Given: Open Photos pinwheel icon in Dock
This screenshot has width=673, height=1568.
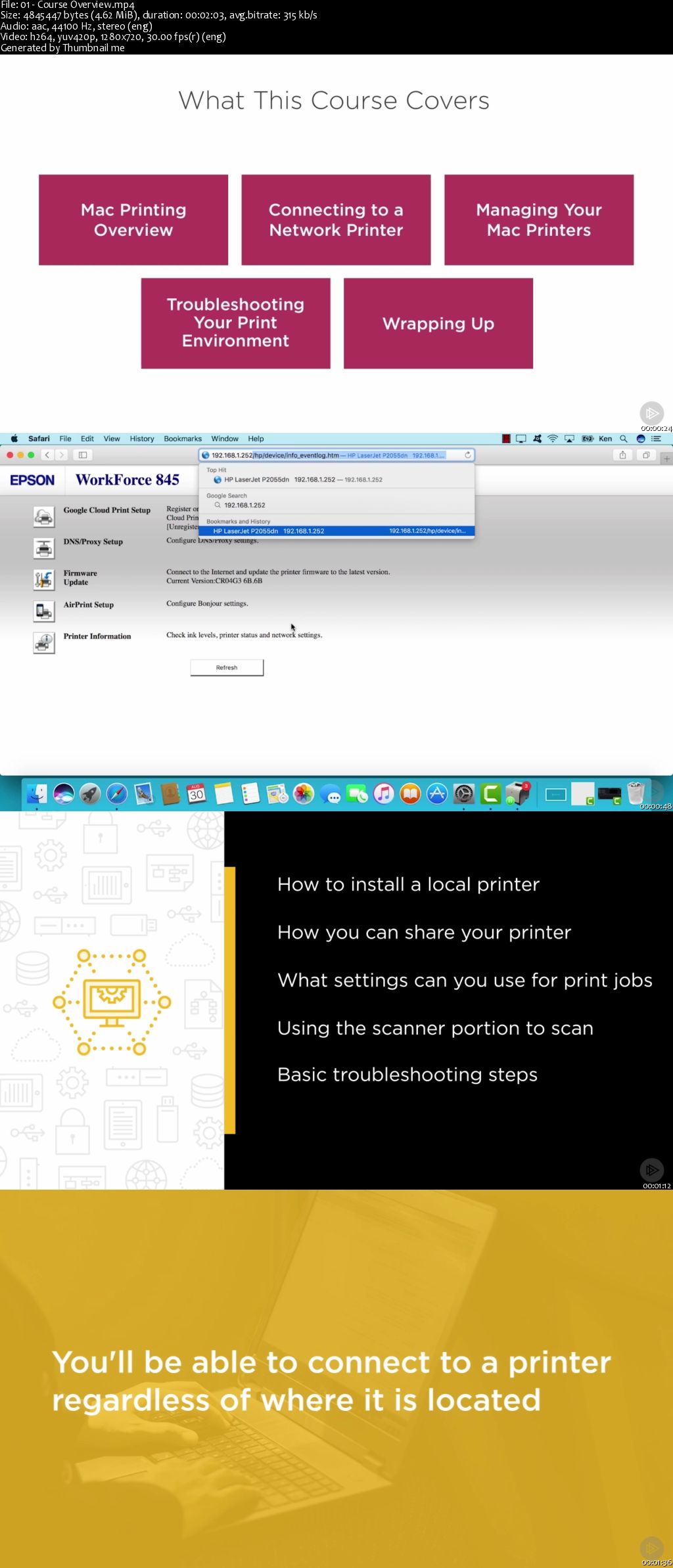Looking at the screenshot, I should pyautogui.click(x=304, y=794).
